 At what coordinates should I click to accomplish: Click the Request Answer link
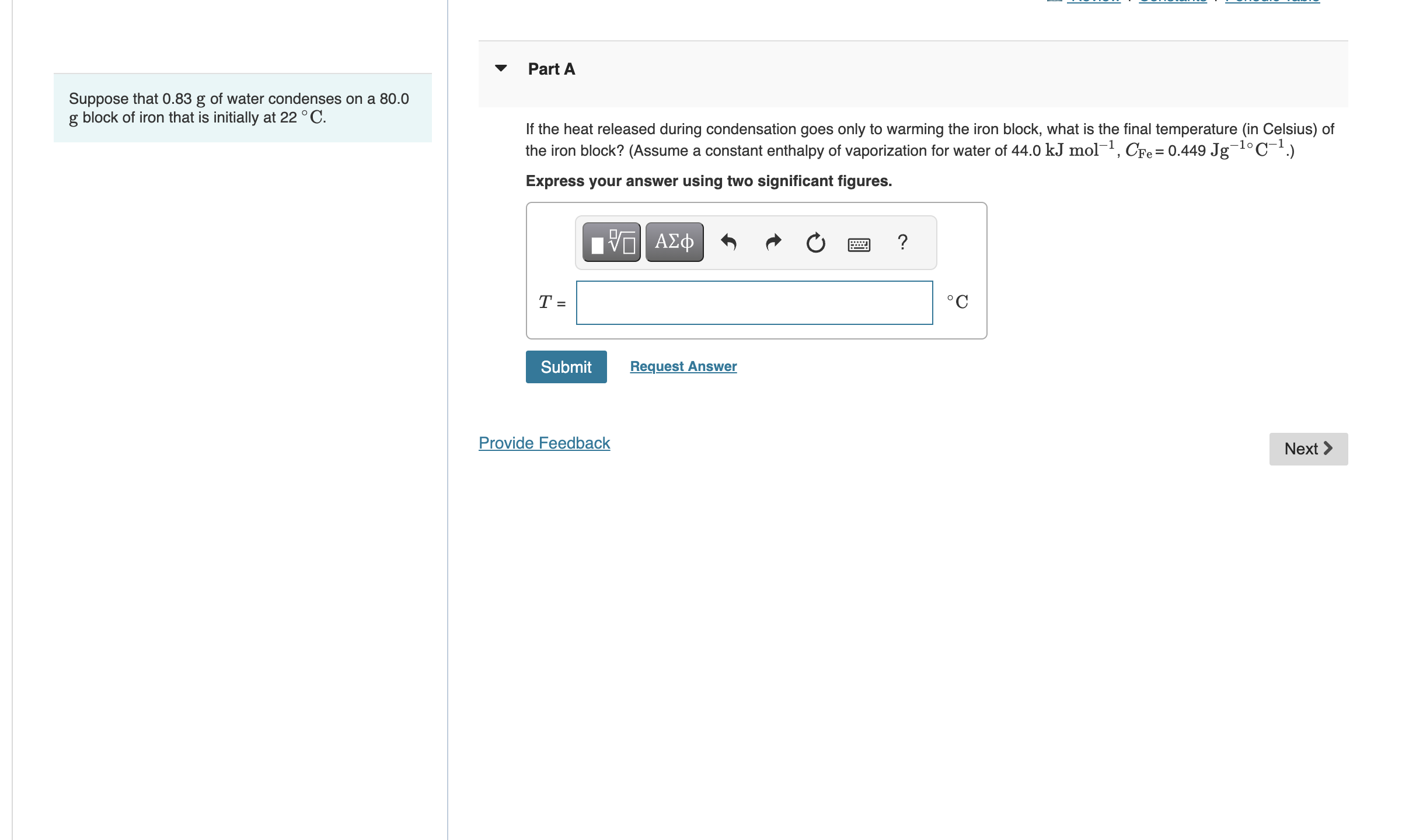tap(682, 366)
